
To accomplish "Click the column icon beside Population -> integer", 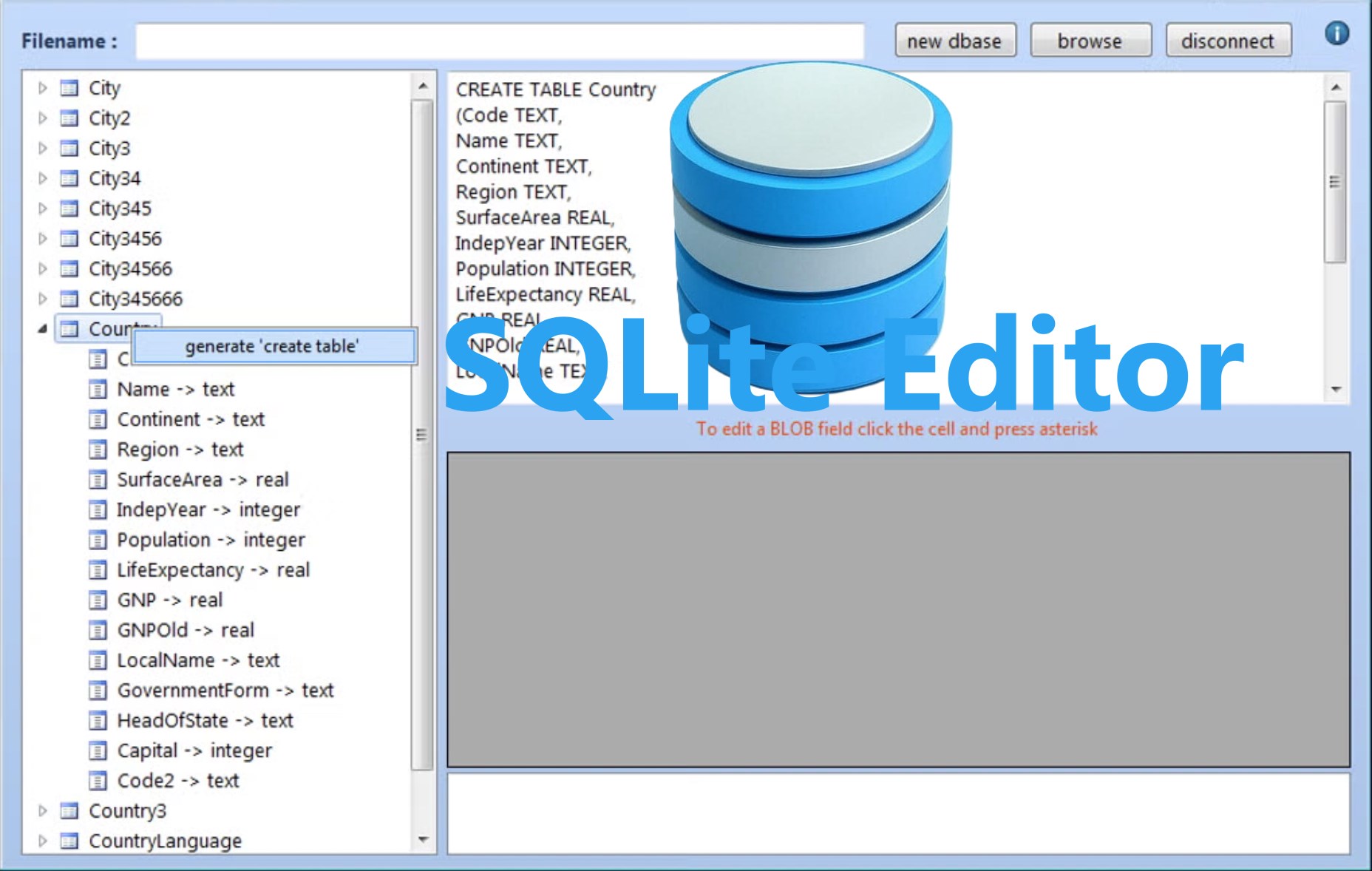I will click(x=98, y=540).
